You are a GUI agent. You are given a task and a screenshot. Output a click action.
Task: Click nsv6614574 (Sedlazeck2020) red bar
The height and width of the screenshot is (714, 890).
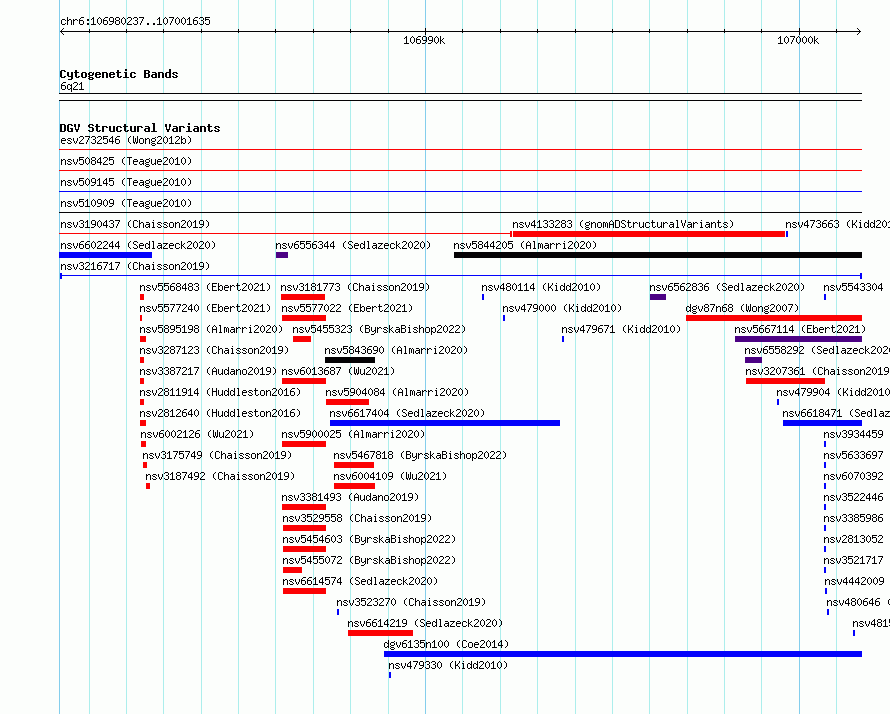coord(305,591)
